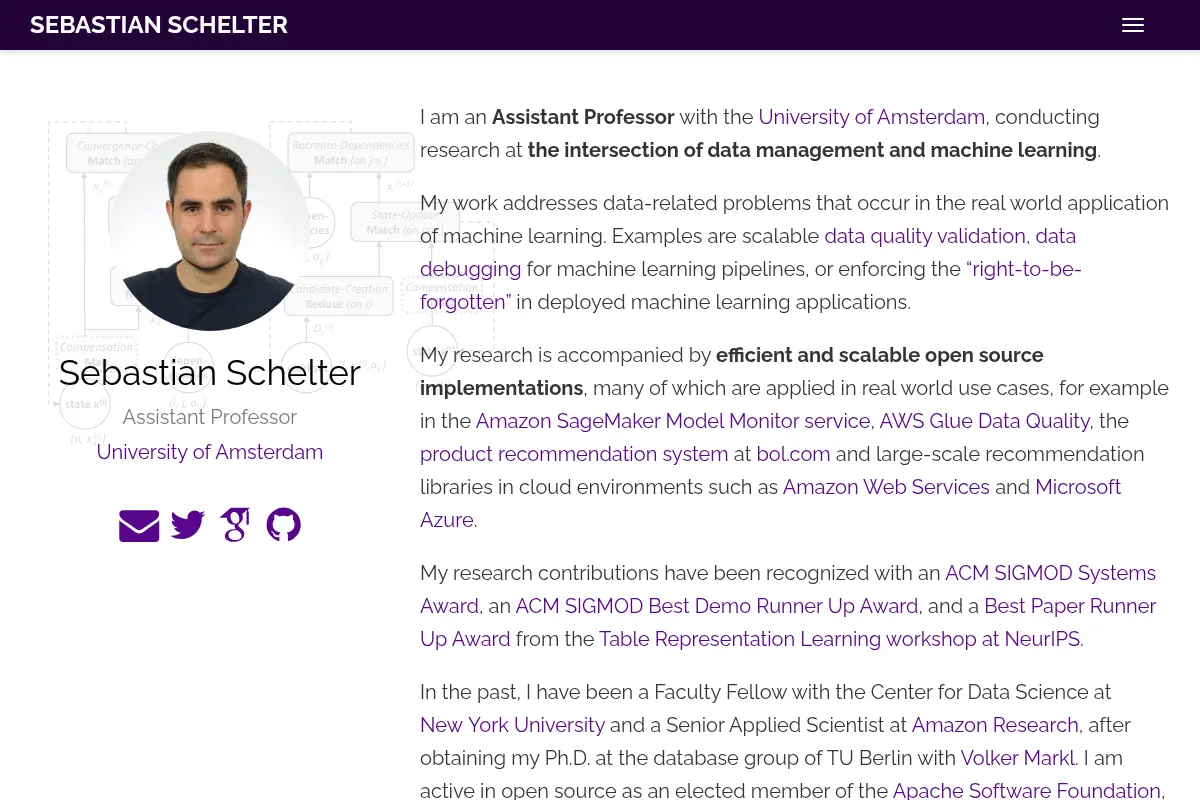Open the hamburger navigation menu
1200x800 pixels.
[x=1133, y=25]
